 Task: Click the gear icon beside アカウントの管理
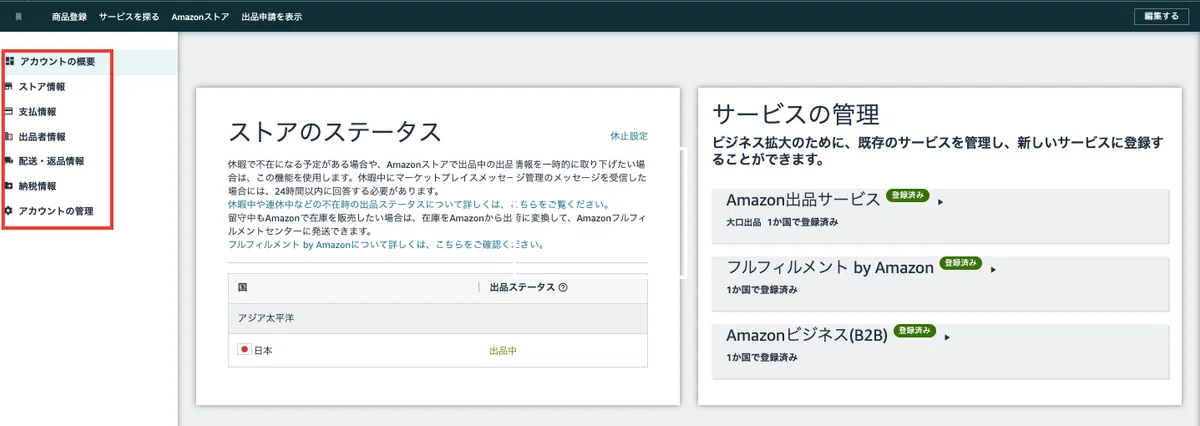coord(9,210)
